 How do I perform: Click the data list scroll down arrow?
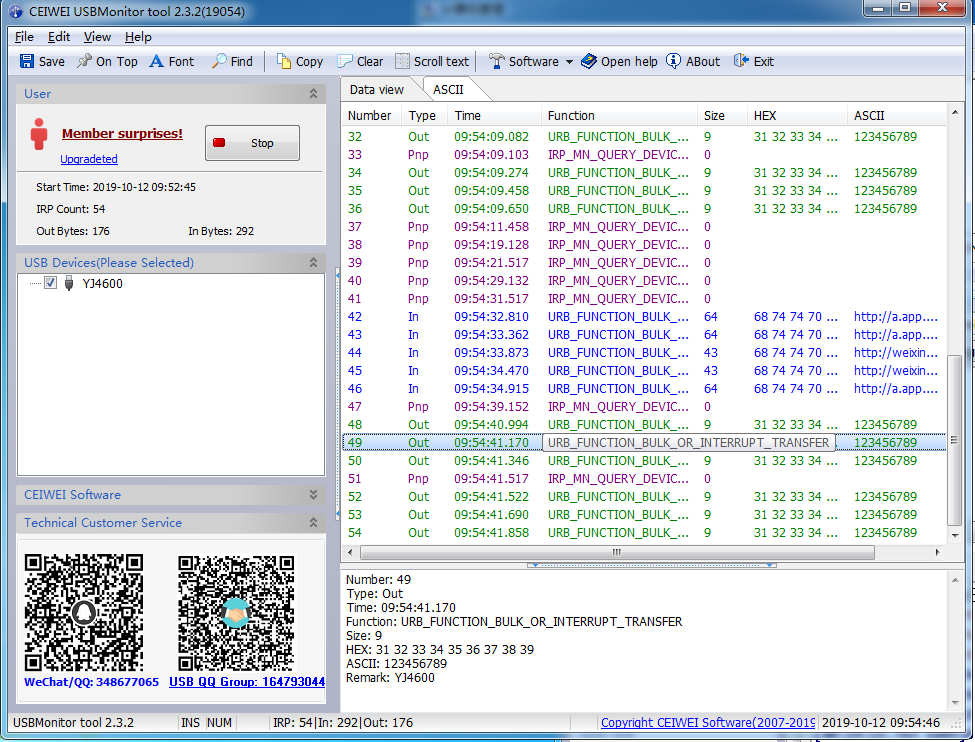point(954,535)
